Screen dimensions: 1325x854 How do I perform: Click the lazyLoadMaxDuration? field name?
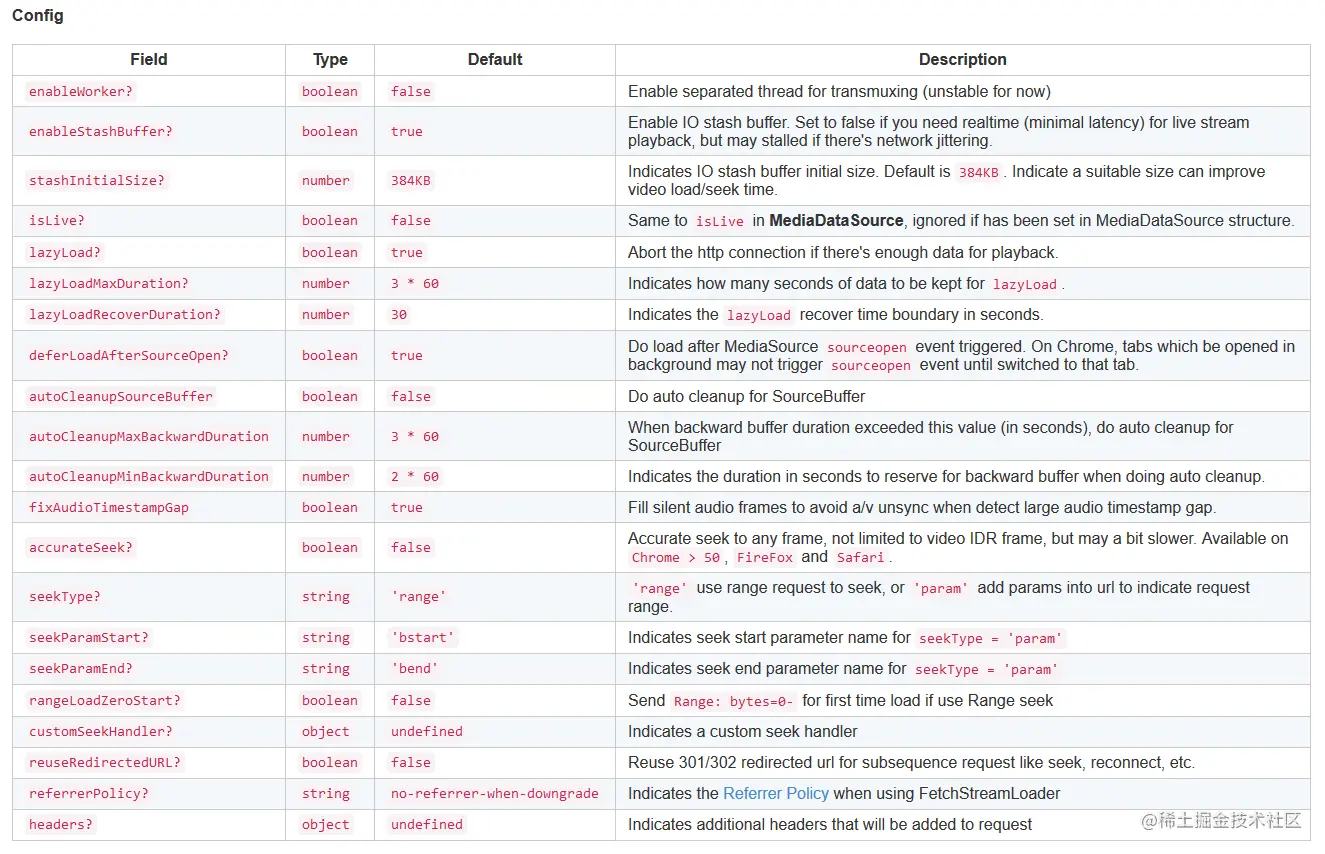[108, 283]
